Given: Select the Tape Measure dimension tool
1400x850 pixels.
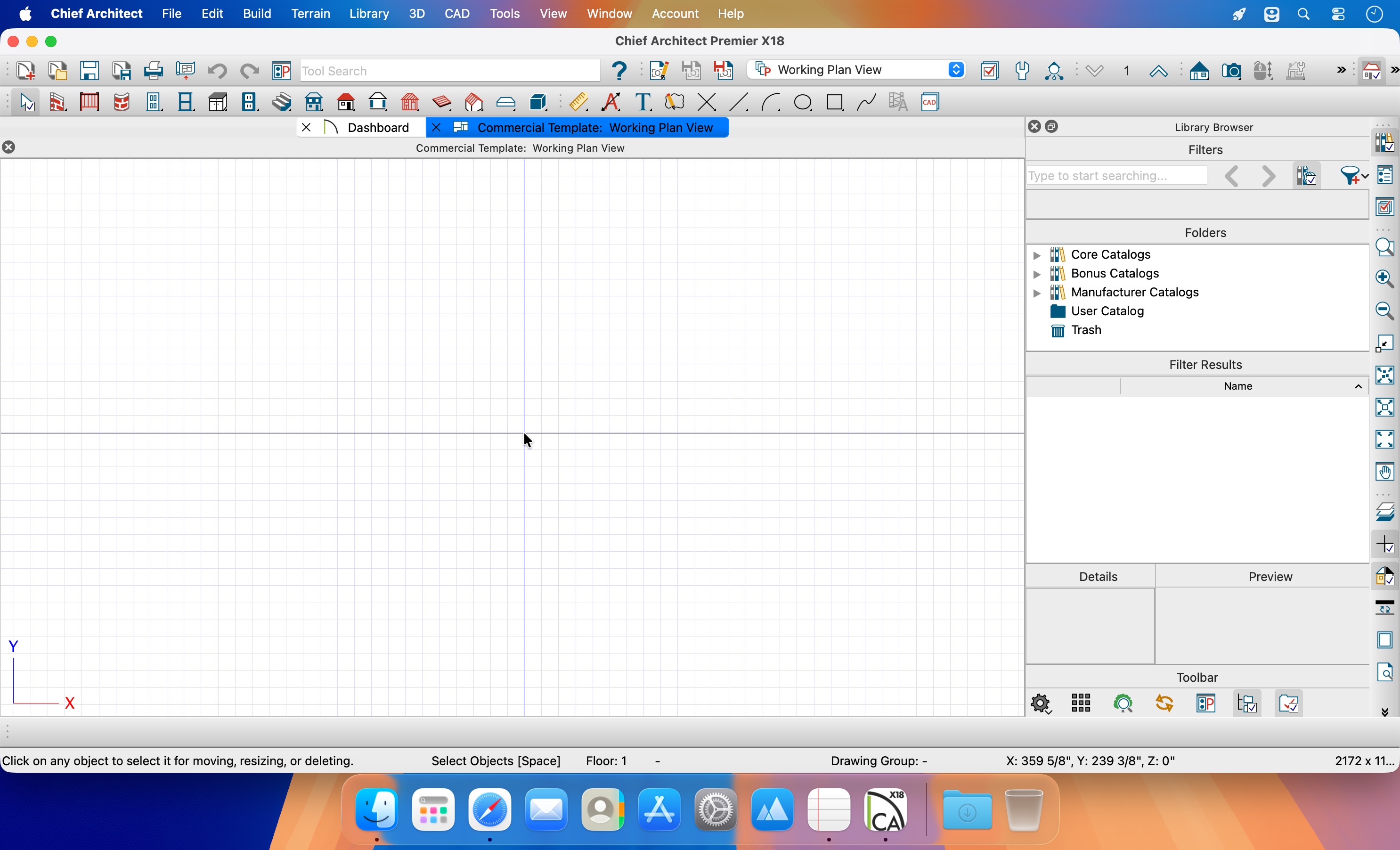Looking at the screenshot, I should pyautogui.click(x=578, y=102).
